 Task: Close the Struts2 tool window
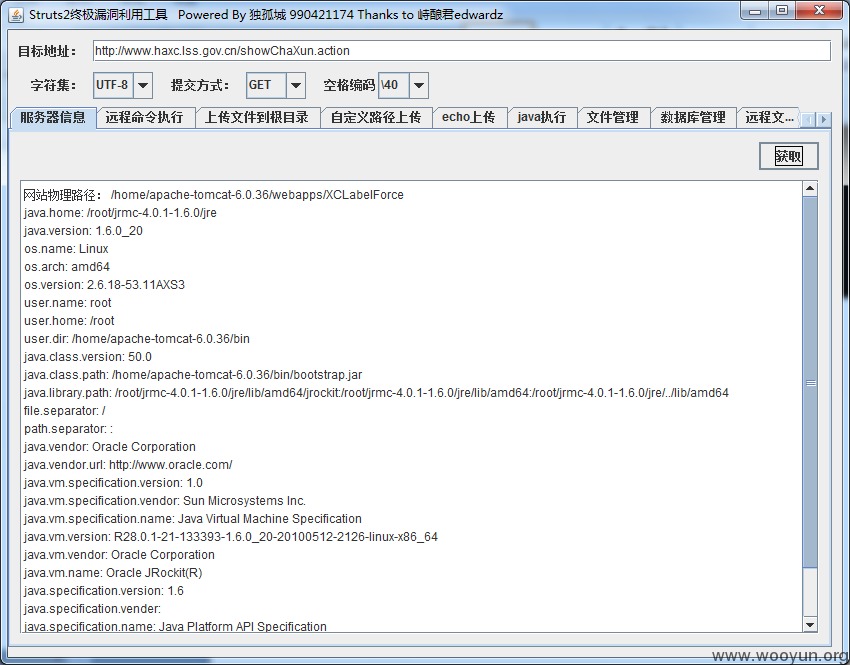(819, 11)
